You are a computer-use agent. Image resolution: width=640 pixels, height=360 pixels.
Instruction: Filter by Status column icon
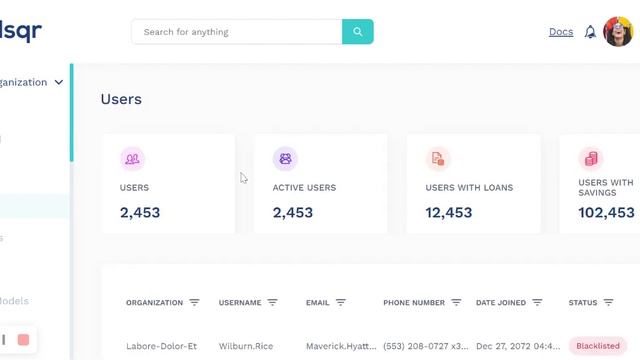(608, 302)
